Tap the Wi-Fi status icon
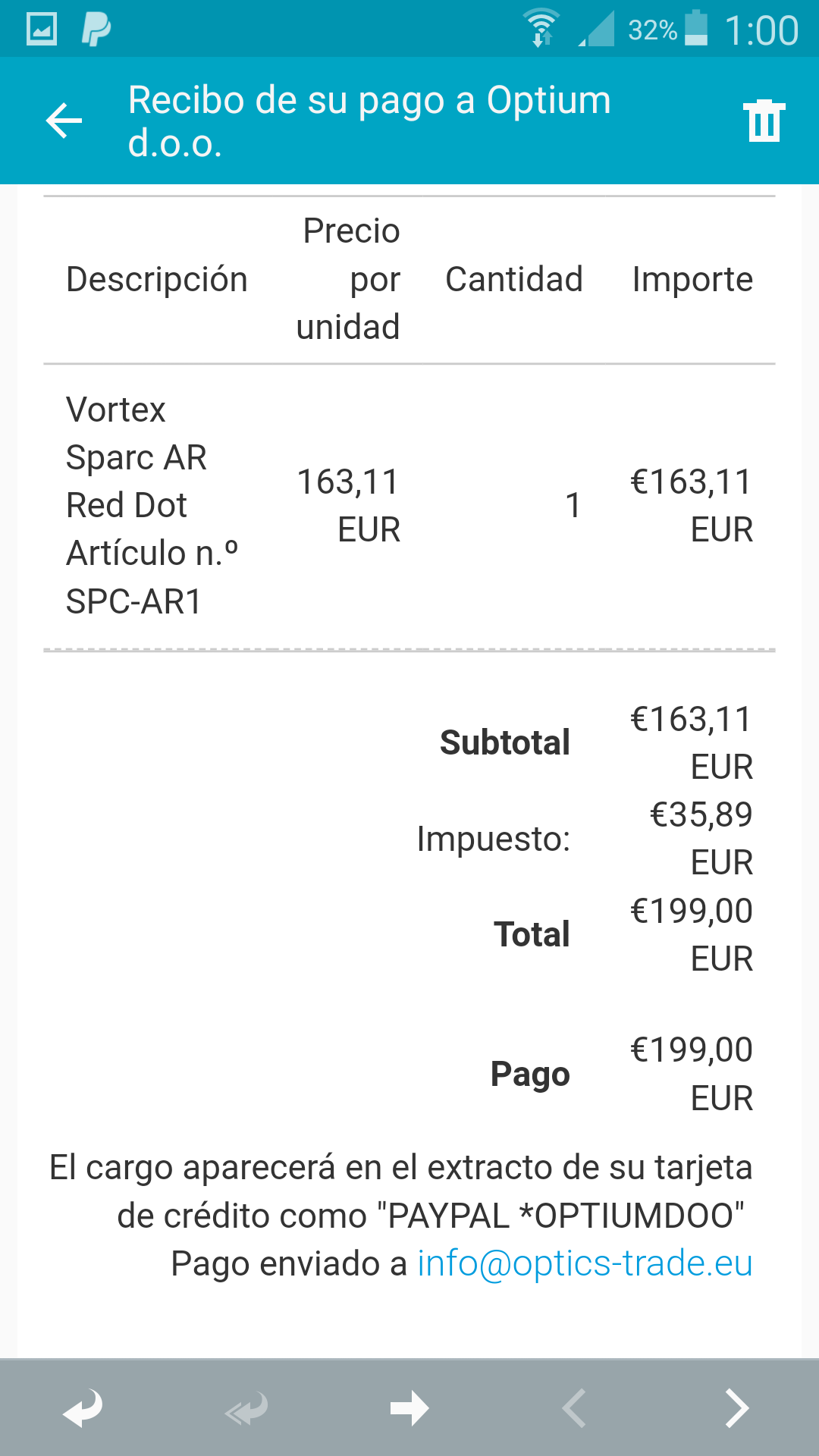The height and width of the screenshot is (1456, 819). click(541, 30)
